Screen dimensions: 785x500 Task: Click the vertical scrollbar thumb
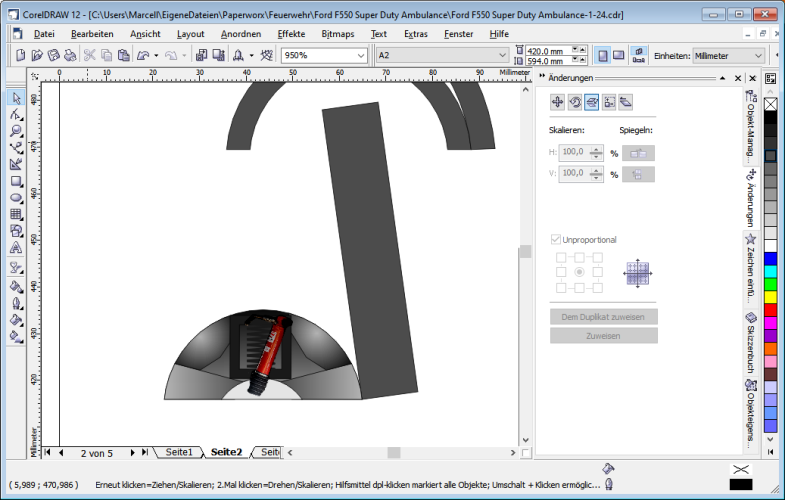525,251
